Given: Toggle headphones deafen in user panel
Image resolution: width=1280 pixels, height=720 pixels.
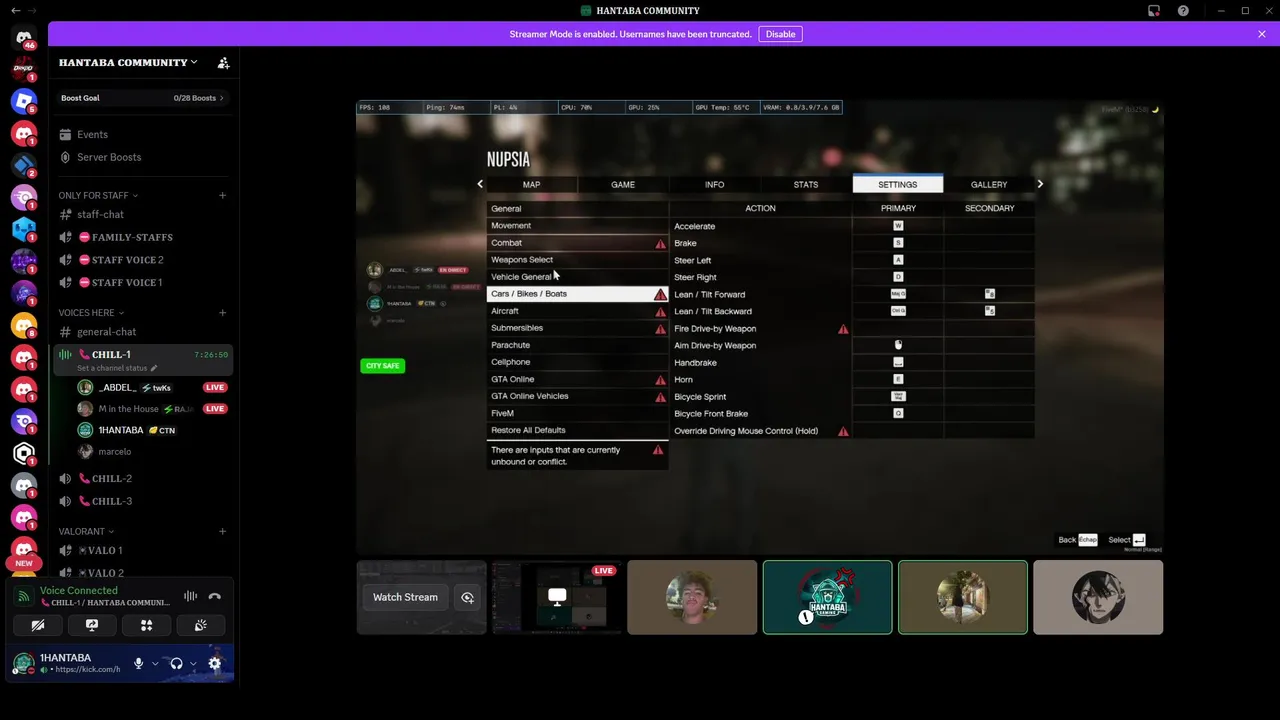Looking at the screenshot, I should pyautogui.click(x=176, y=663).
